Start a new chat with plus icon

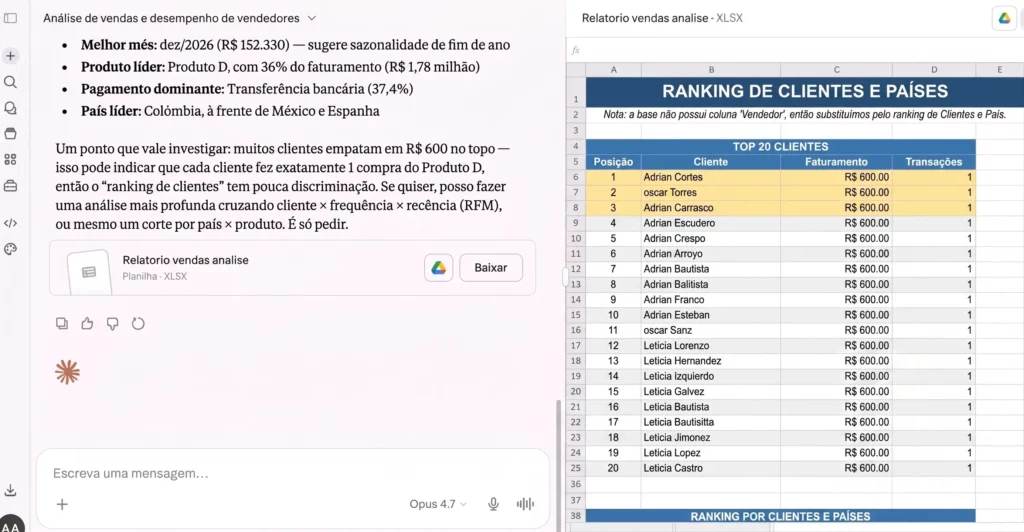tap(10, 56)
